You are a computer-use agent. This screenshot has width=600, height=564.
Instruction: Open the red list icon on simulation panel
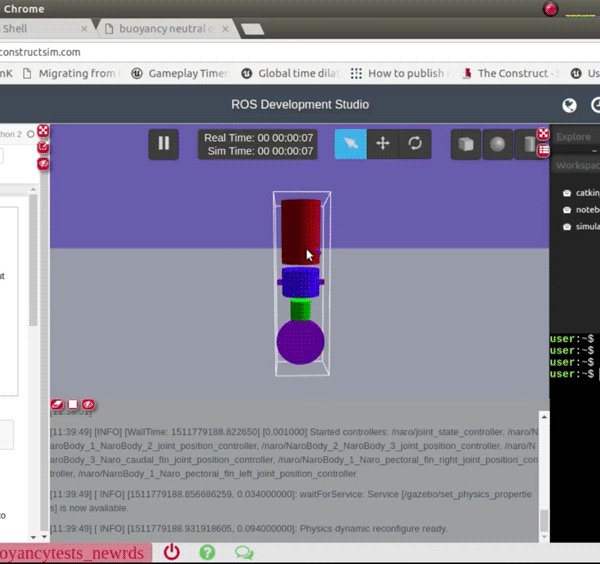pyautogui.click(x=543, y=150)
